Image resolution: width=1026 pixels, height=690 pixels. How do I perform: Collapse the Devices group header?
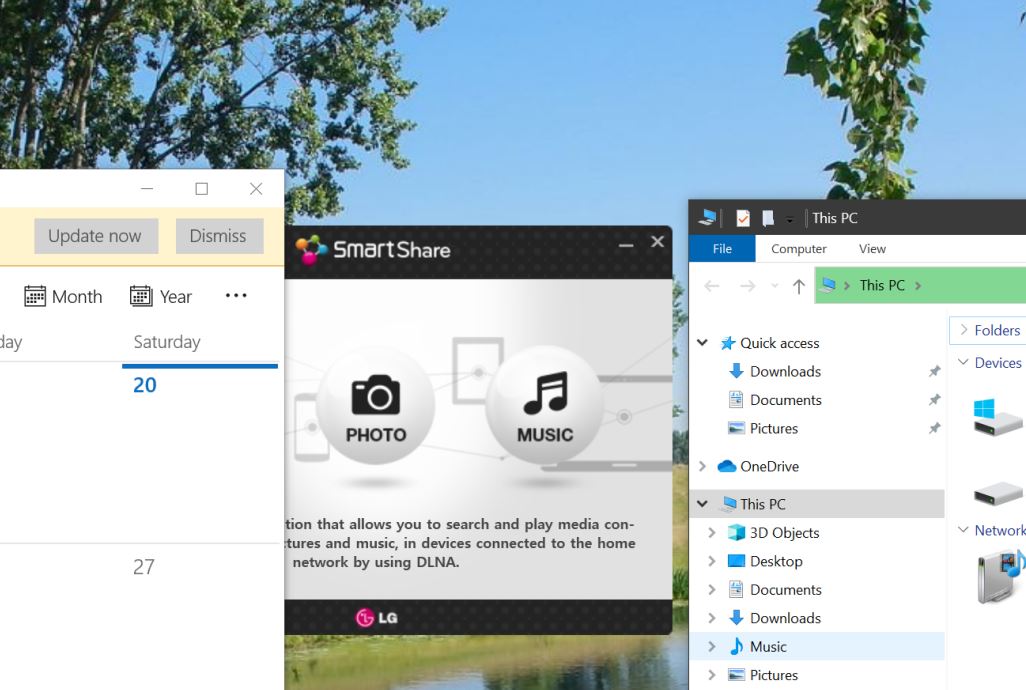pos(963,362)
